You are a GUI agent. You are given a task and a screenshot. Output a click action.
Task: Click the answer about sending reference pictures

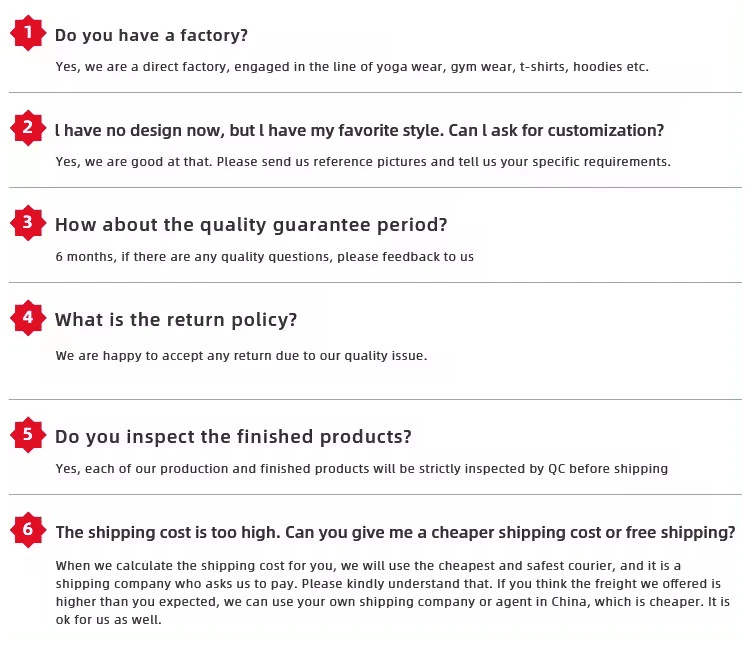click(x=363, y=162)
